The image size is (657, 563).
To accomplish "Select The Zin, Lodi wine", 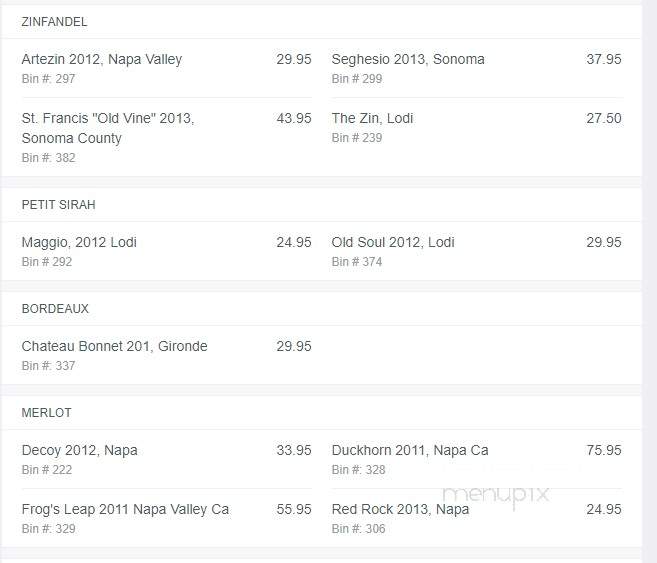I will 372,119.
